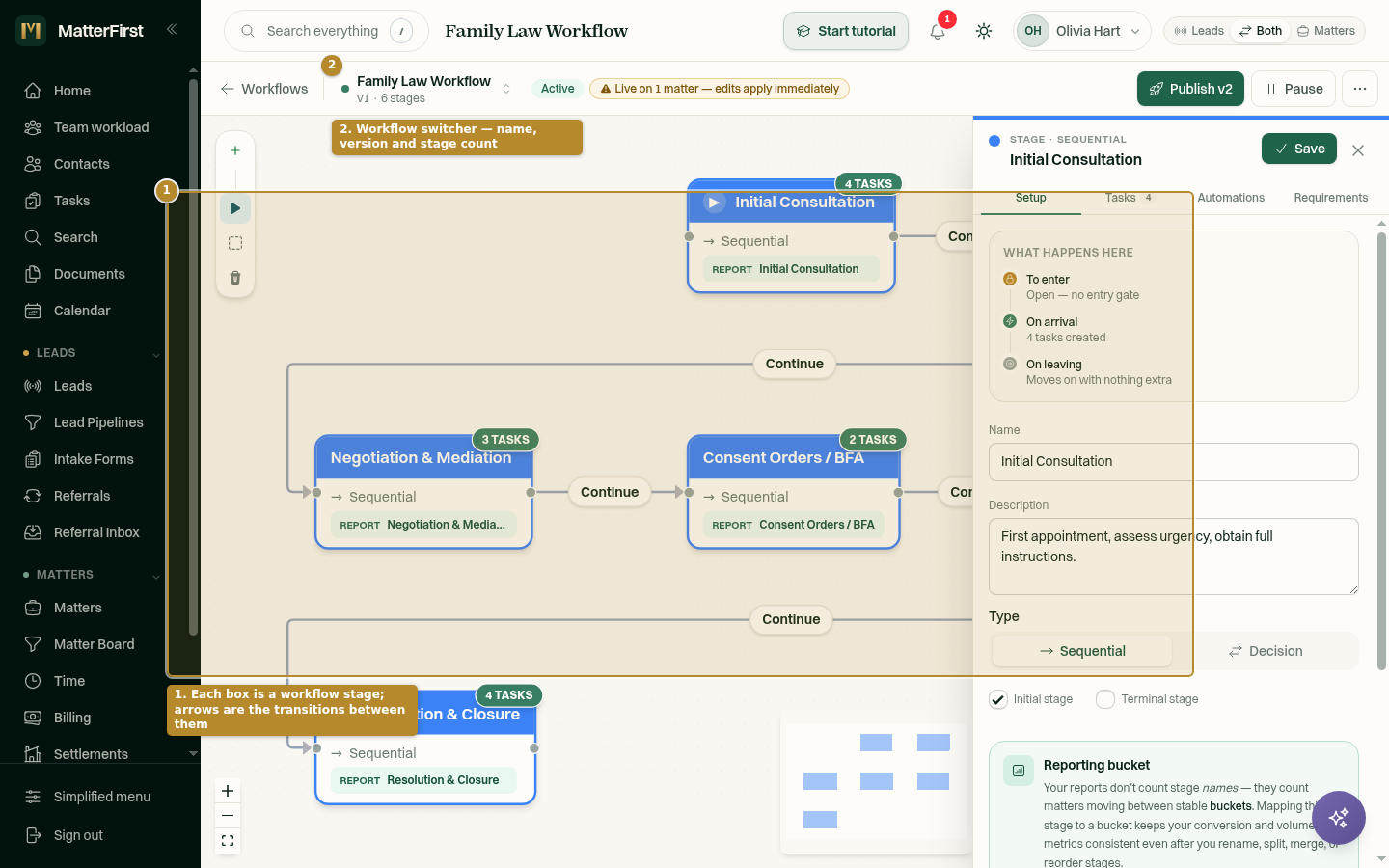
Task: Click Continue transition after Negotiation stage
Action: click(x=610, y=492)
